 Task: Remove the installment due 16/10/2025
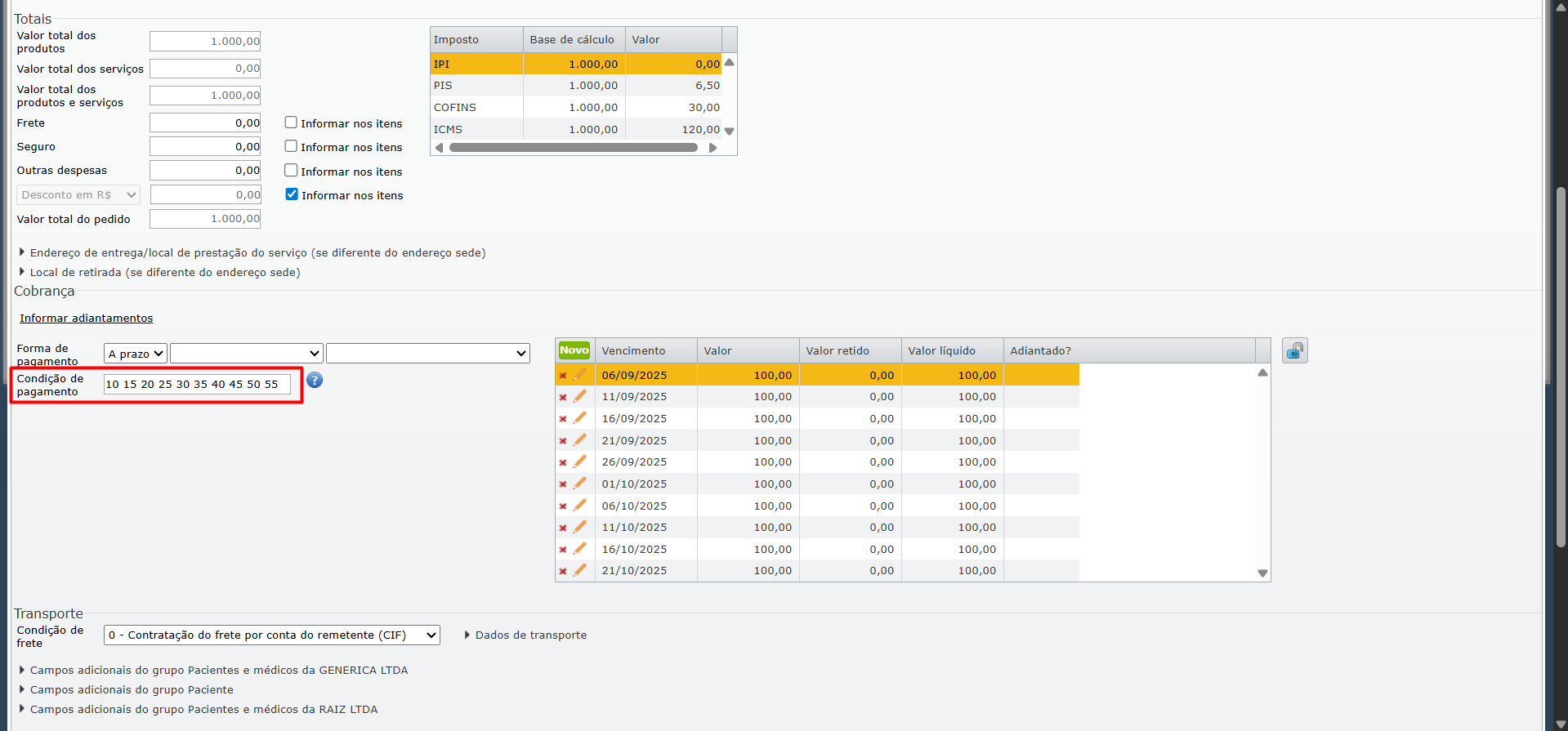coord(563,550)
